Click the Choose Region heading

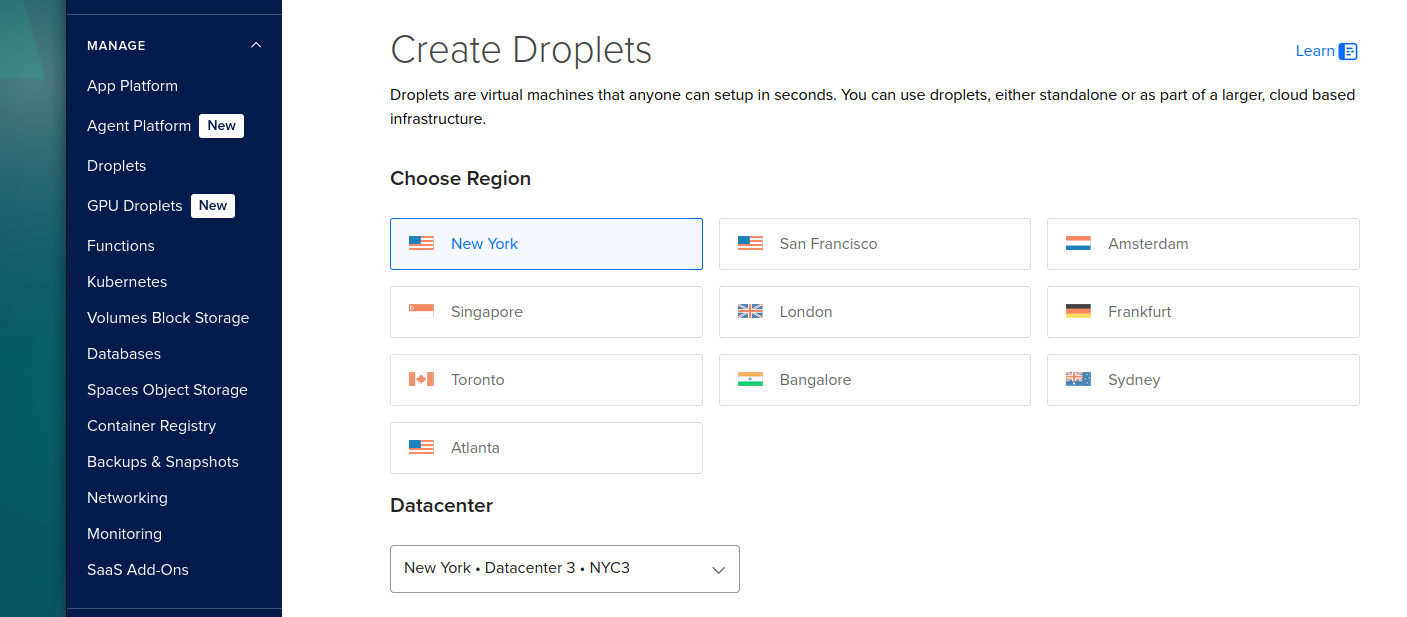[460, 179]
